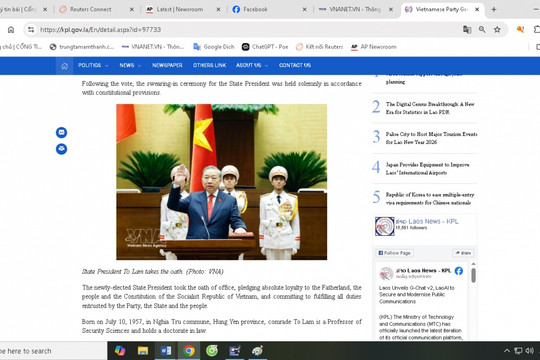Image resolution: width=540 pixels, height=360 pixels.
Task: Close the Latest | Newsroom tab
Action: 218,10
